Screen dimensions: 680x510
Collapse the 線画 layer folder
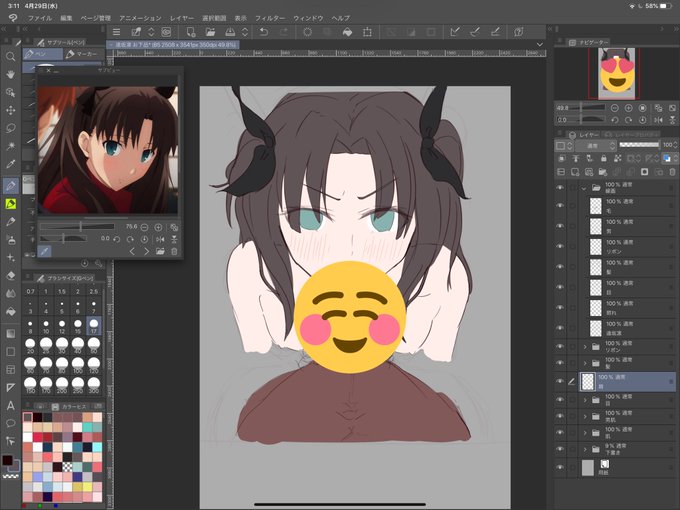pyautogui.click(x=584, y=188)
